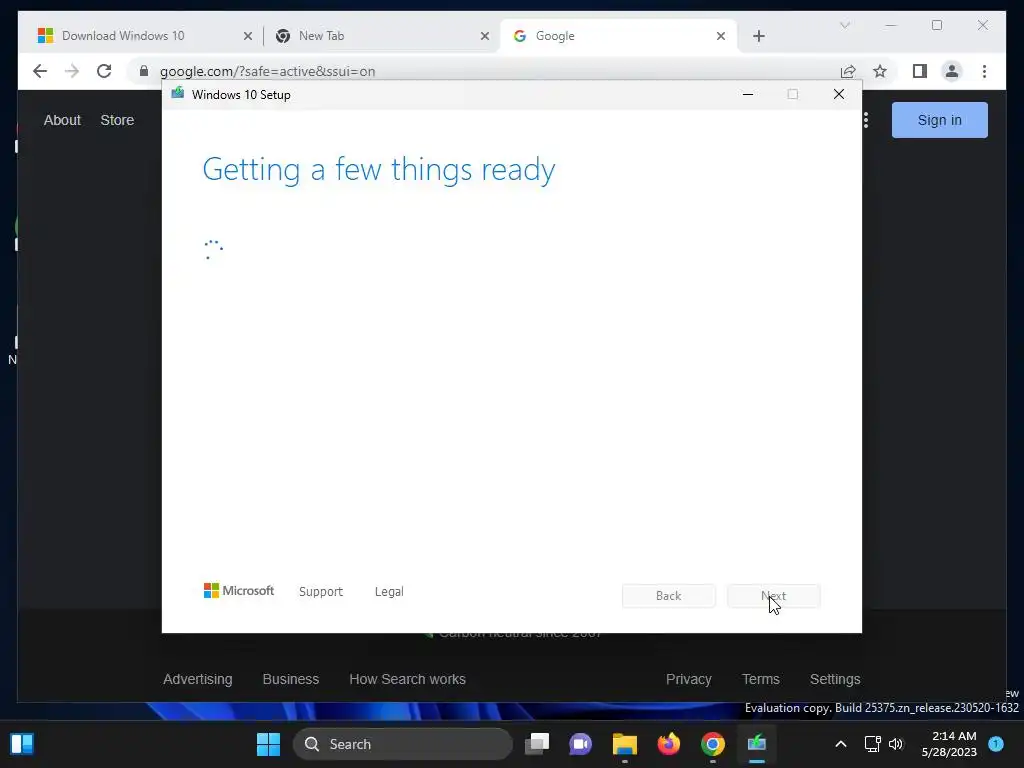Open Teams Chat taskbar icon

(581, 744)
